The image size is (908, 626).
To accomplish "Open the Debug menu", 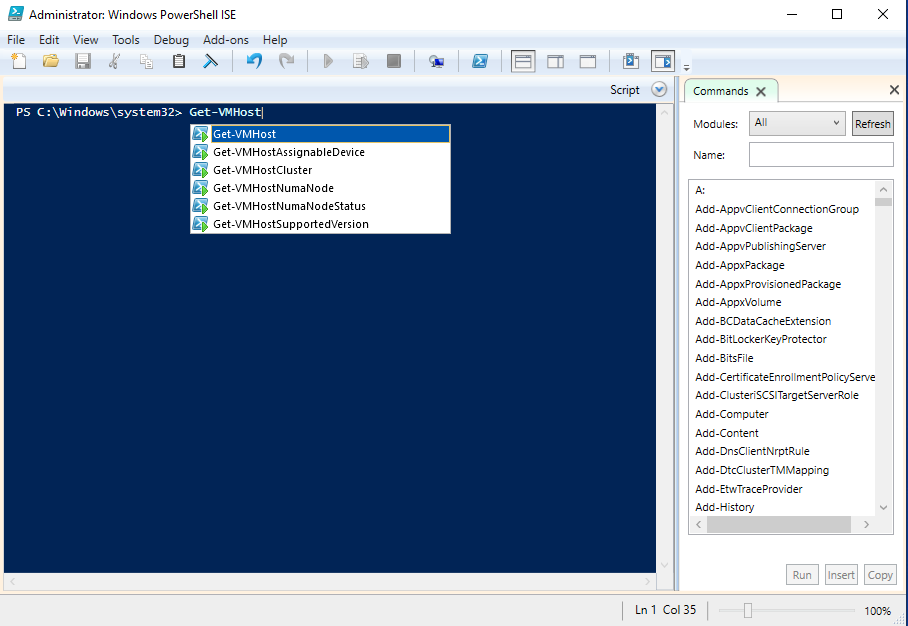I will pyautogui.click(x=170, y=40).
